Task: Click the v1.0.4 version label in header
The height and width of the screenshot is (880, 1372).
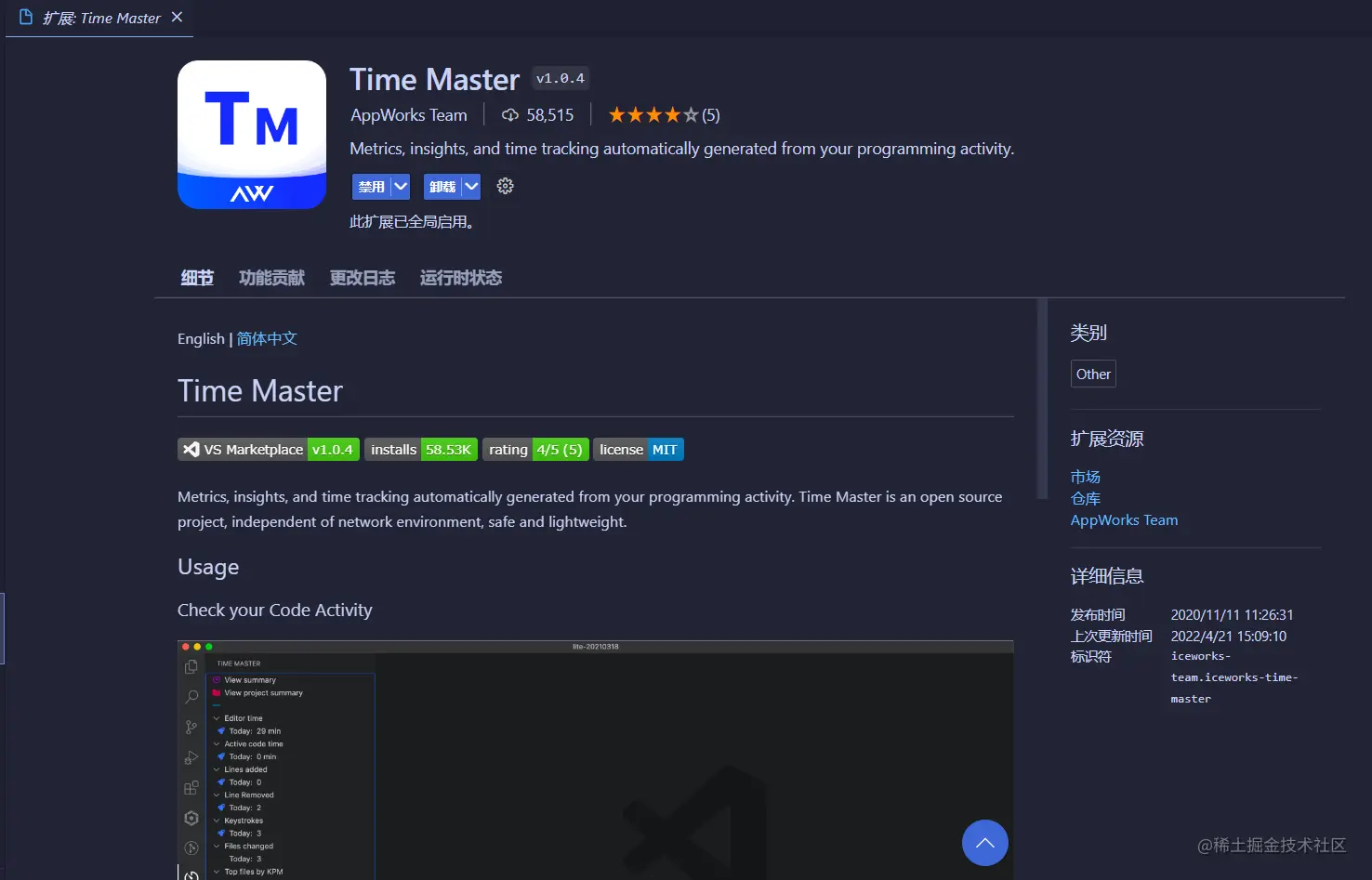Action: tap(561, 79)
